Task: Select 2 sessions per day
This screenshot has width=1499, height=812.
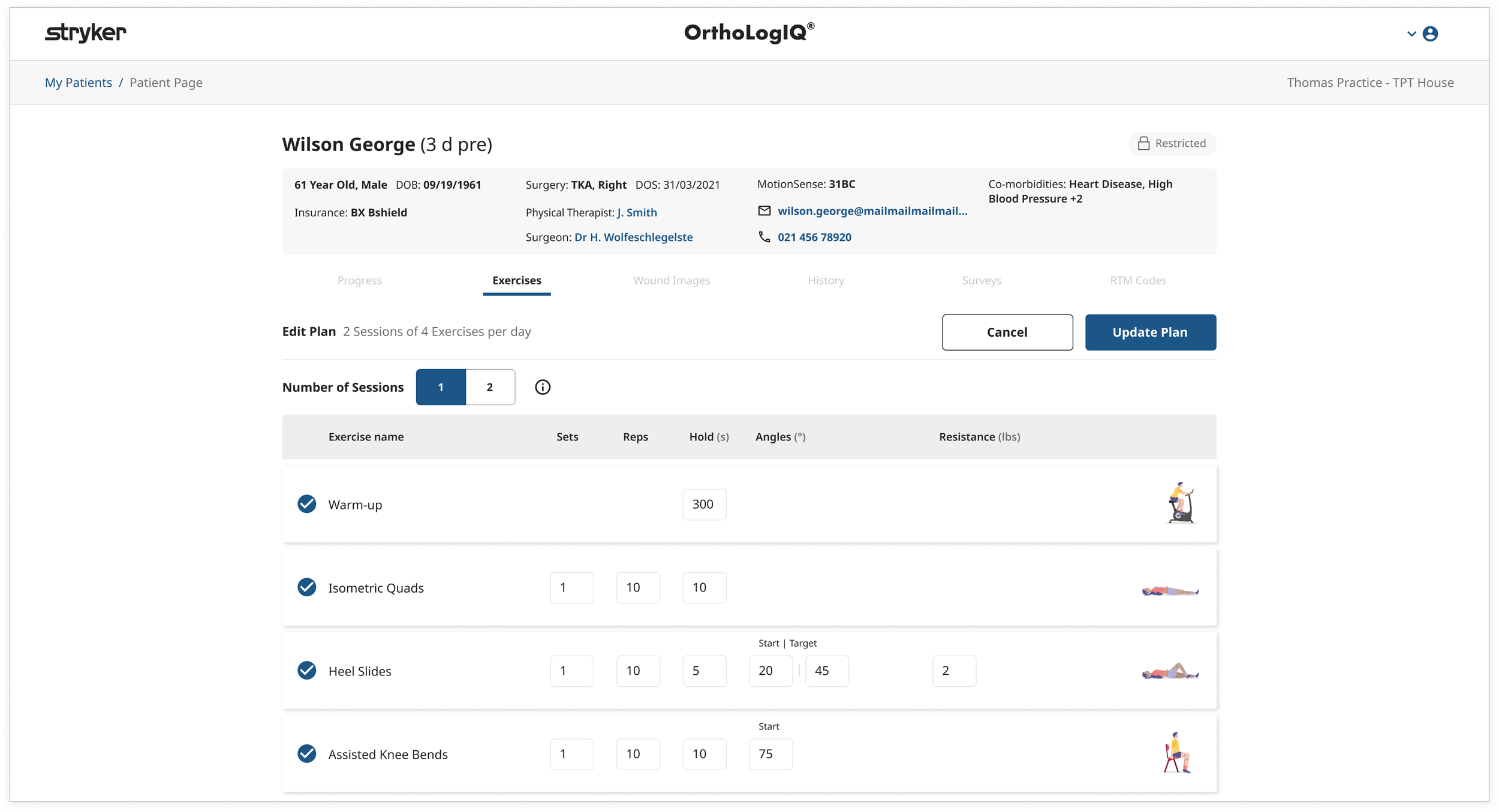Action: 490,387
